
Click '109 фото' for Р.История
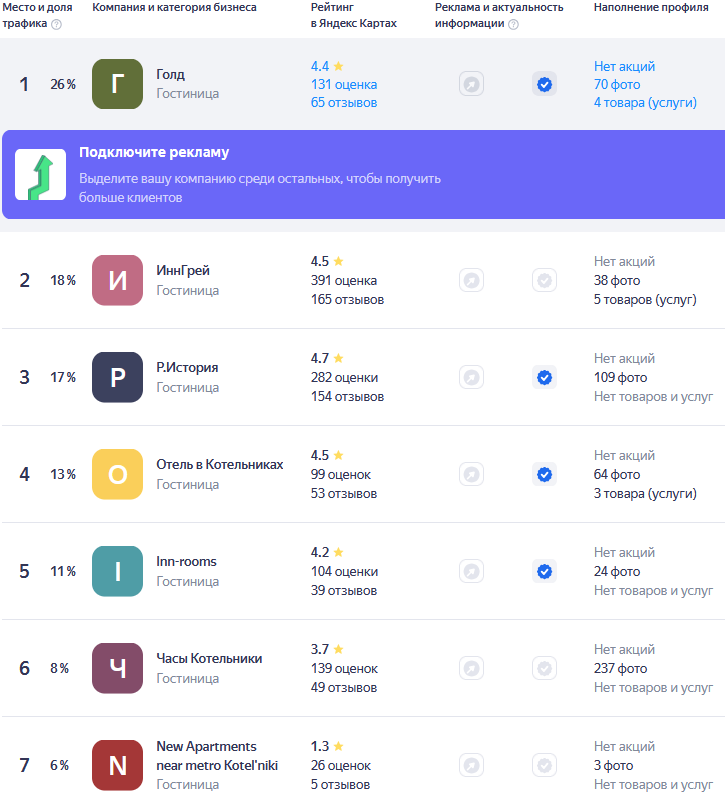621,377
